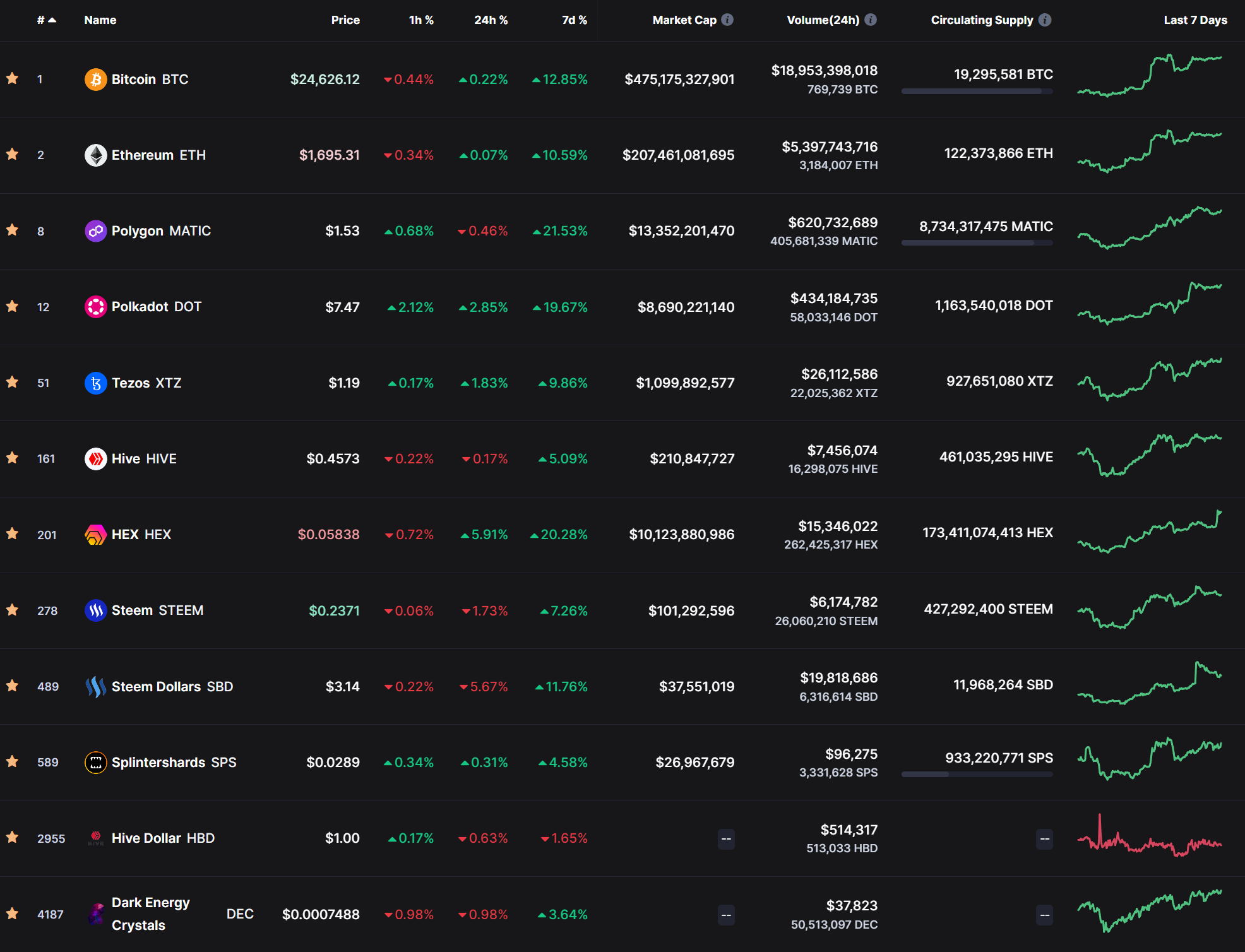Click HEX's $15,346,022 volume link

(x=838, y=527)
